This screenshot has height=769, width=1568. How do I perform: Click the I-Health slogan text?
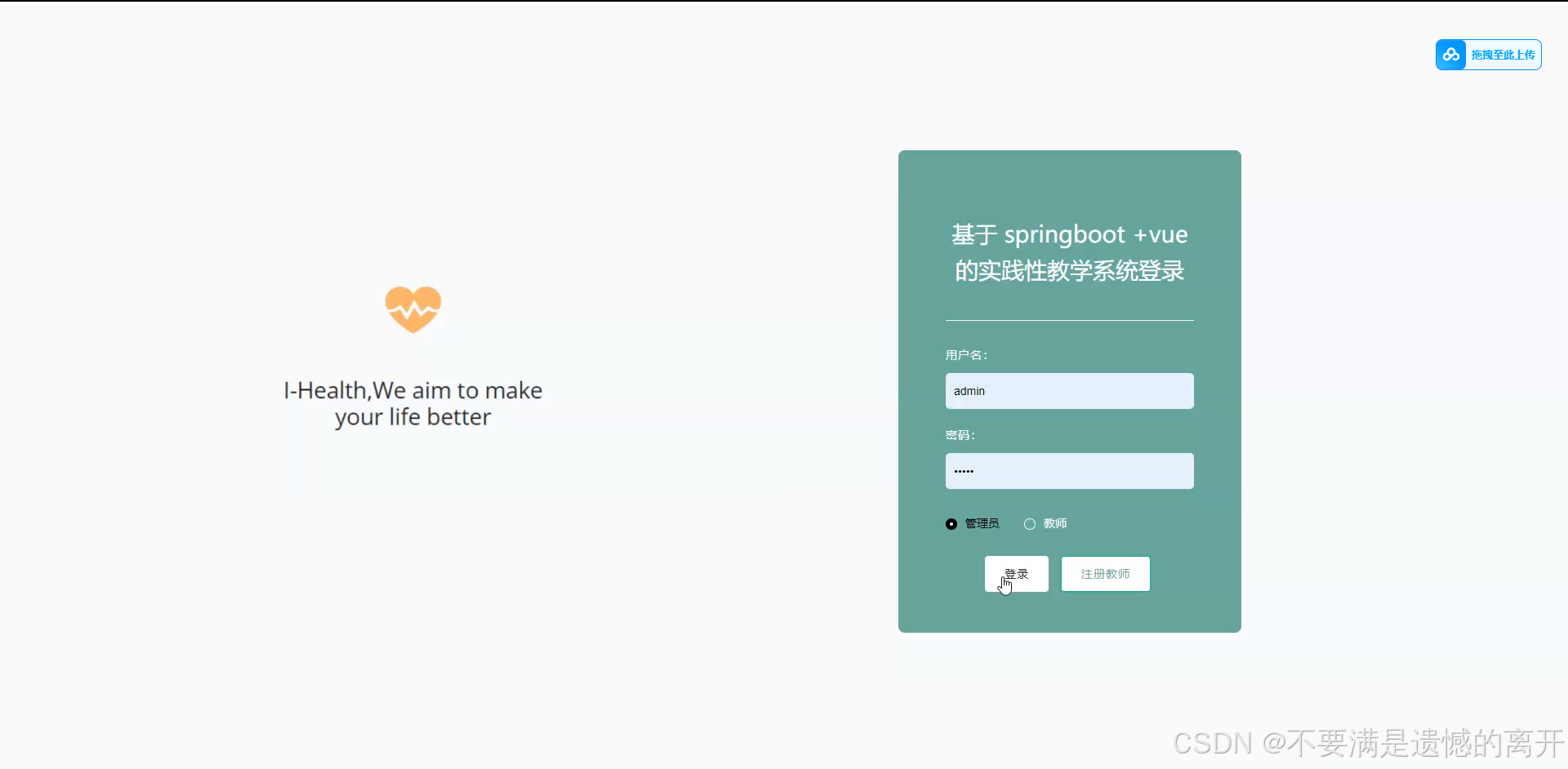(412, 403)
